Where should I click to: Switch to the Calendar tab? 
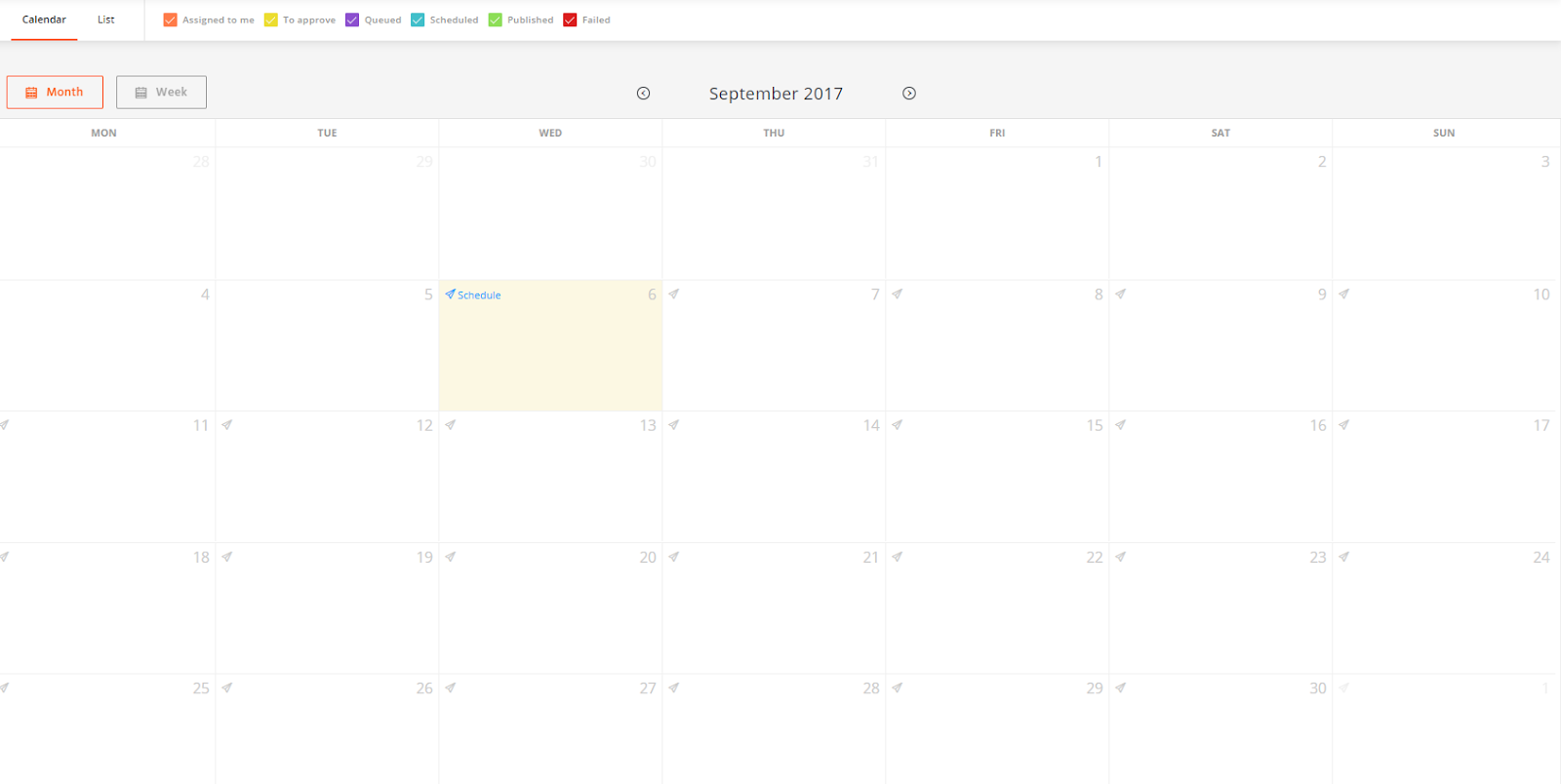pos(44,20)
